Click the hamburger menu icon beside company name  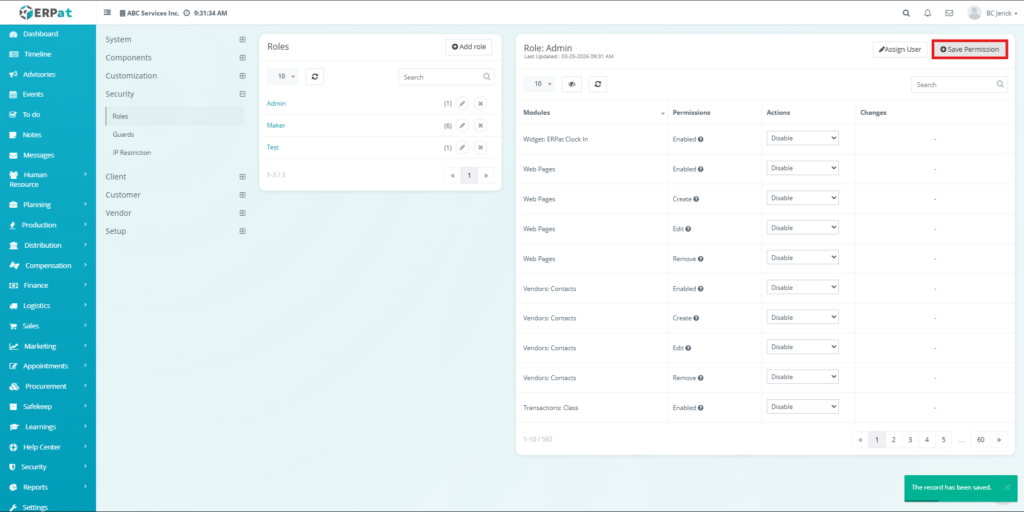(108, 13)
